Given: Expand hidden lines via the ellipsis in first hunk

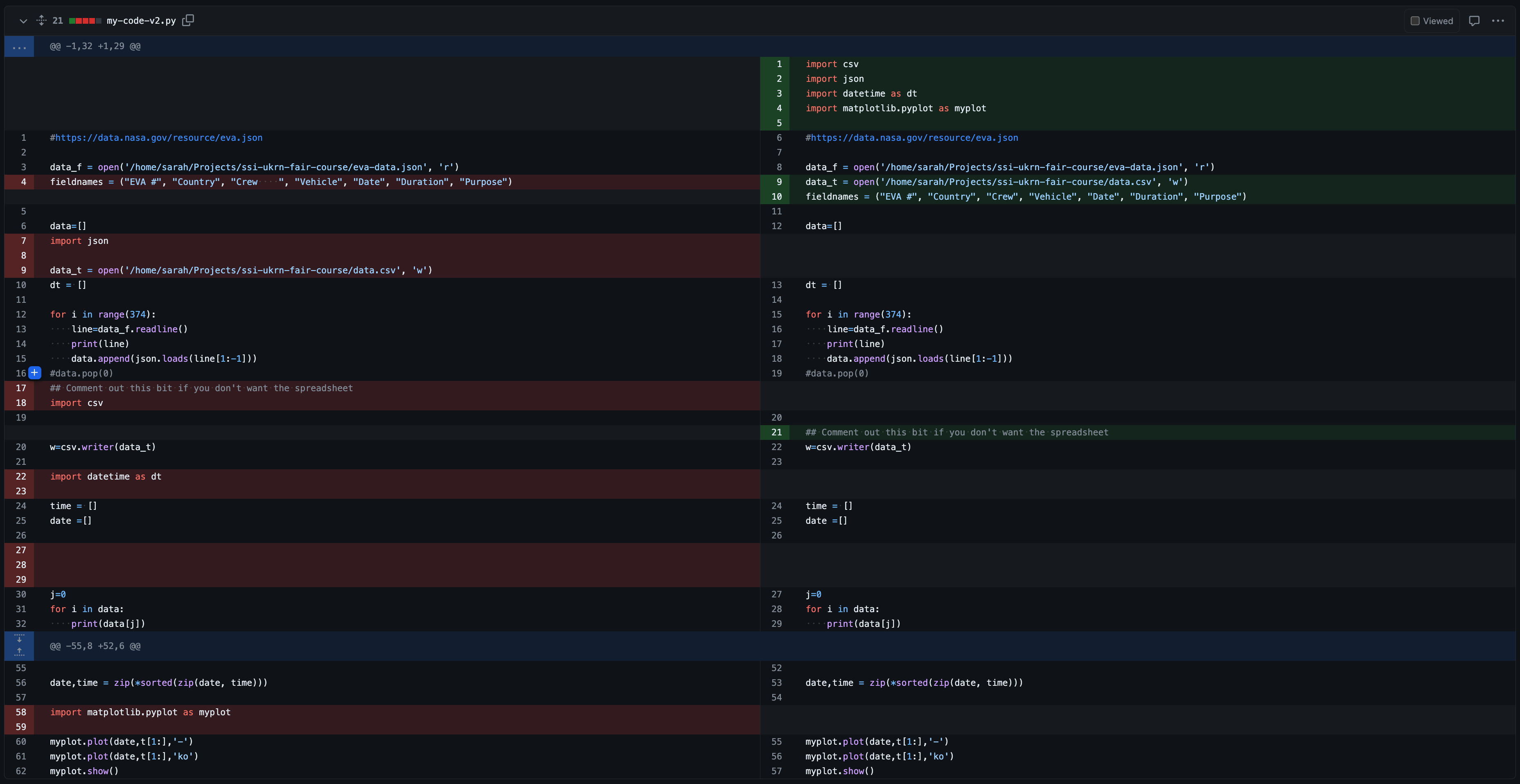Looking at the screenshot, I should (20, 47).
